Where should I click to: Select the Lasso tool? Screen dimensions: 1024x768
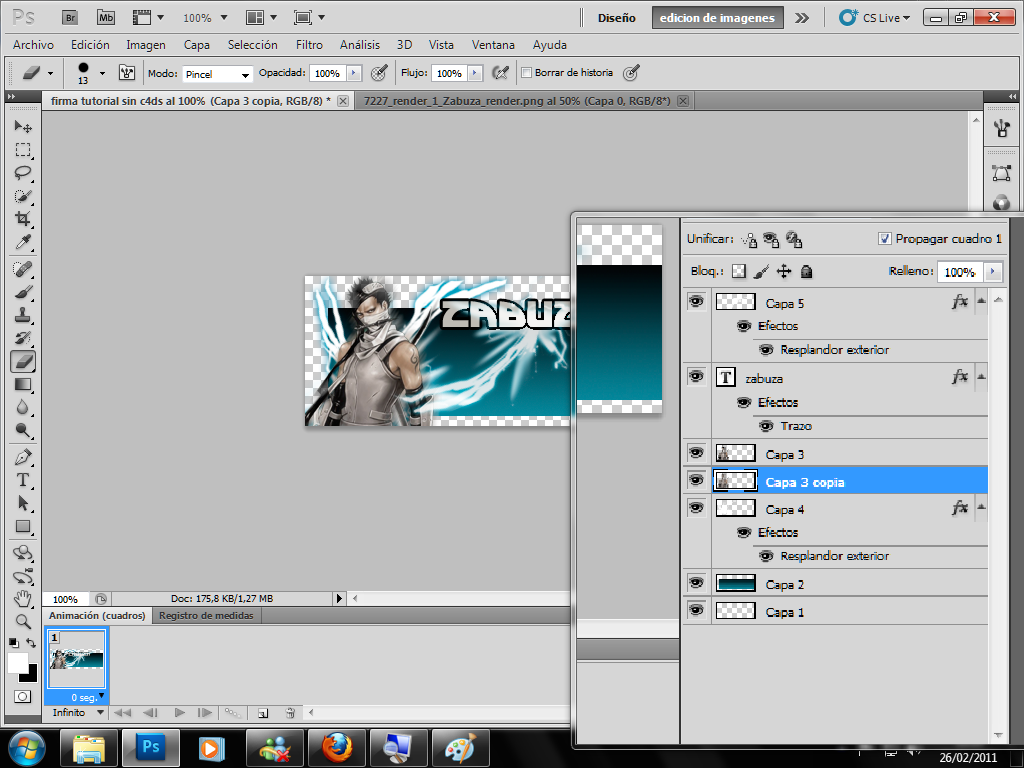pos(23,173)
